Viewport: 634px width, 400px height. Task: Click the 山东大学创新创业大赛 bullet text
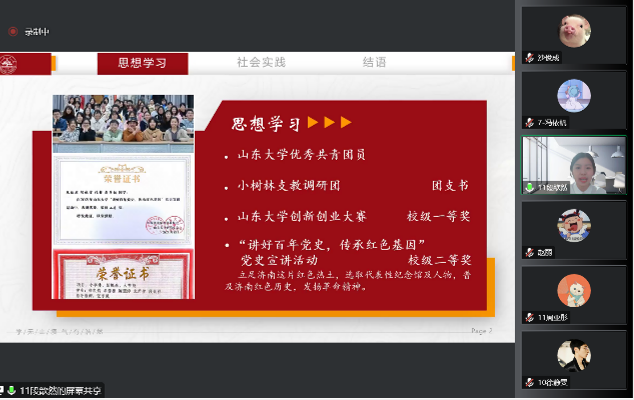(302, 216)
